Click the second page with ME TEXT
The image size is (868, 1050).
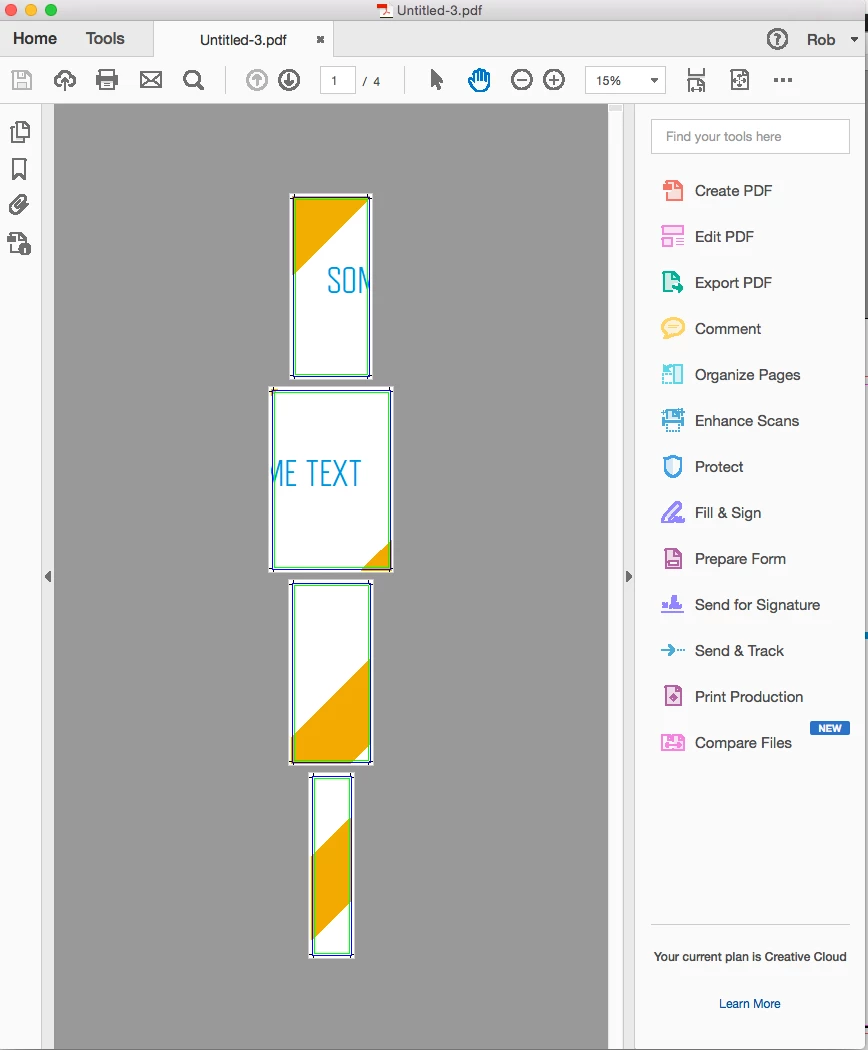tap(331, 479)
